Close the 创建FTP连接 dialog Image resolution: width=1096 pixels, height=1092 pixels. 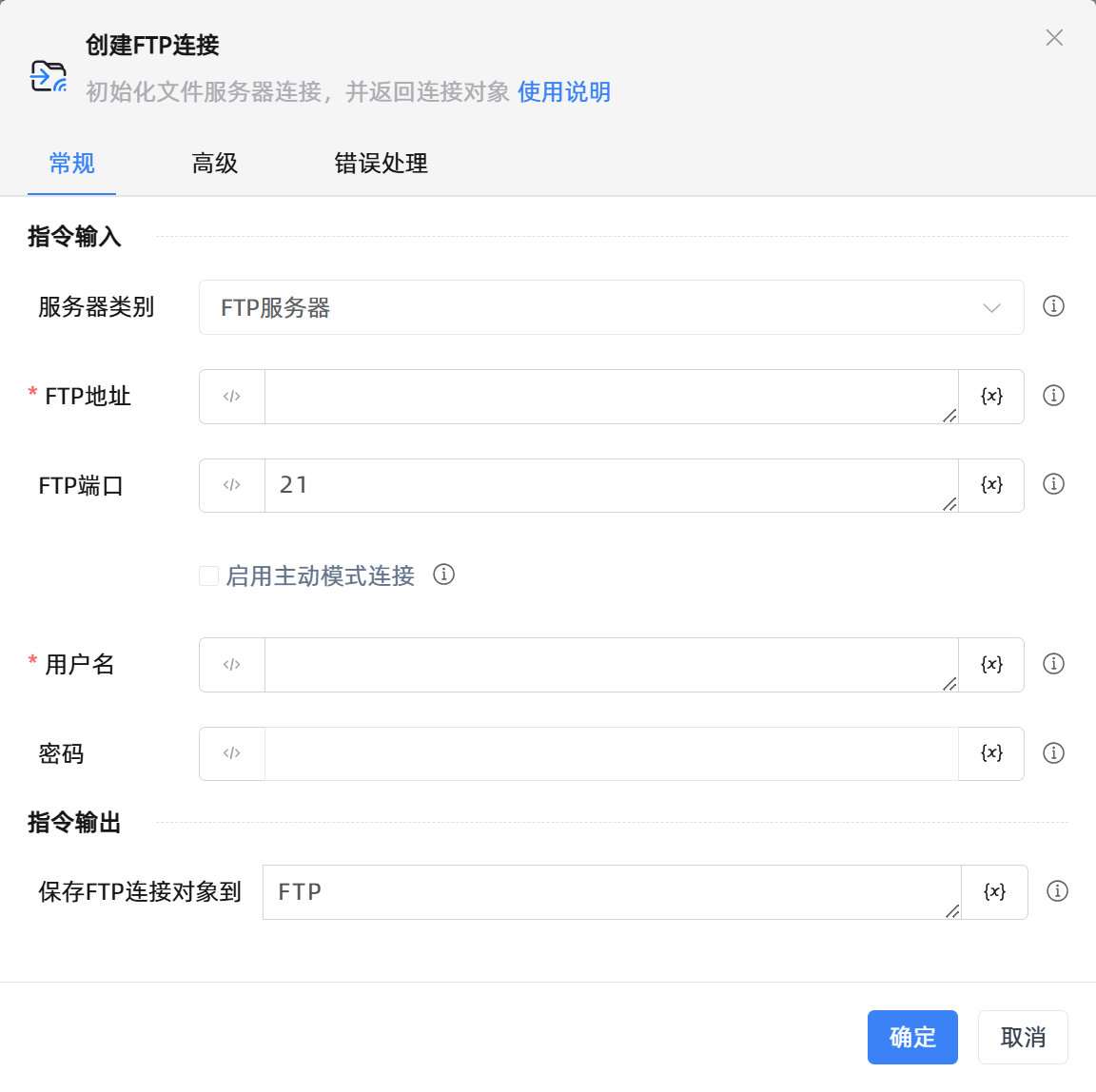point(1054,38)
